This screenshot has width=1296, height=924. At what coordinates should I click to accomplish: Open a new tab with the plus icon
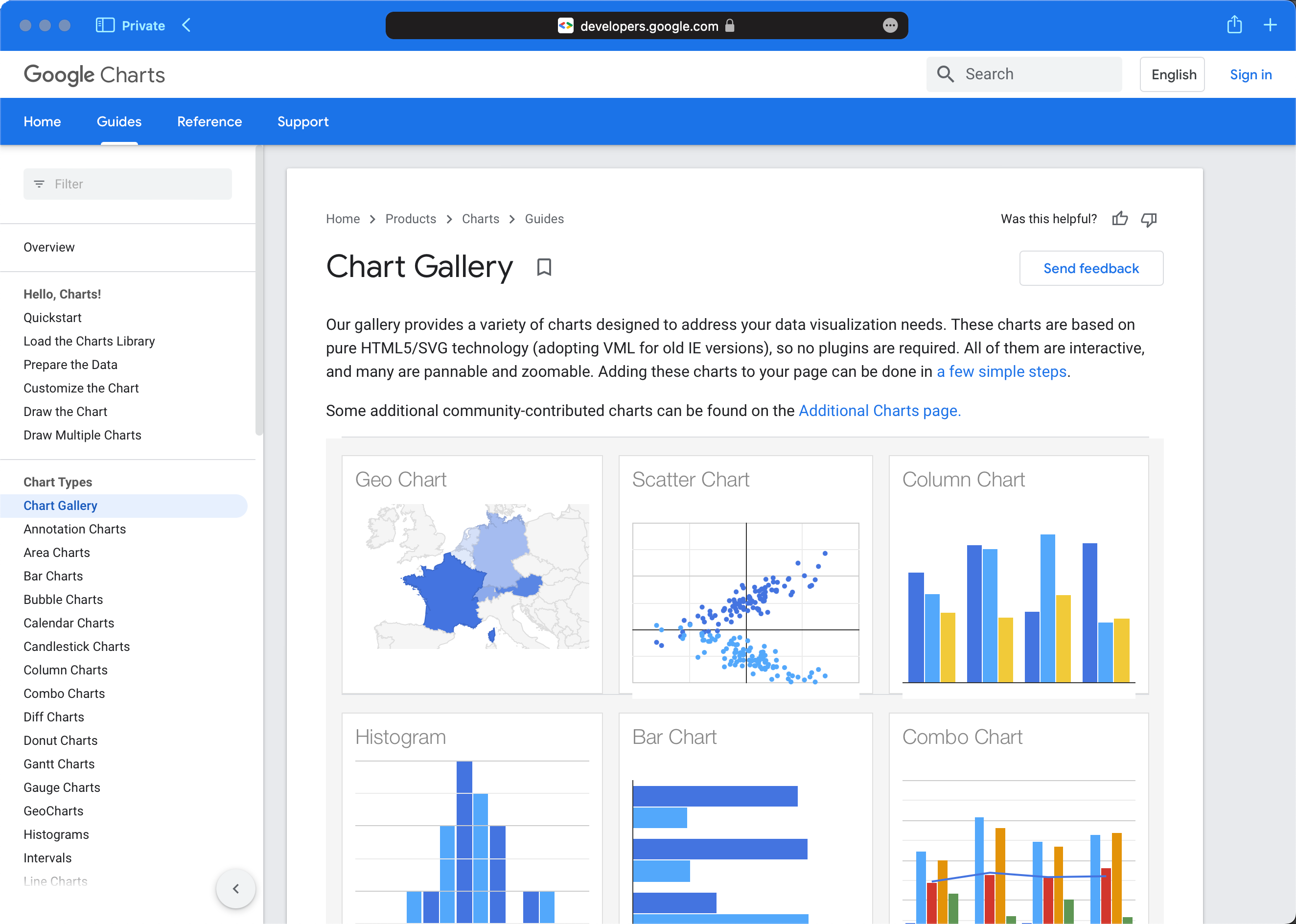tap(1270, 25)
